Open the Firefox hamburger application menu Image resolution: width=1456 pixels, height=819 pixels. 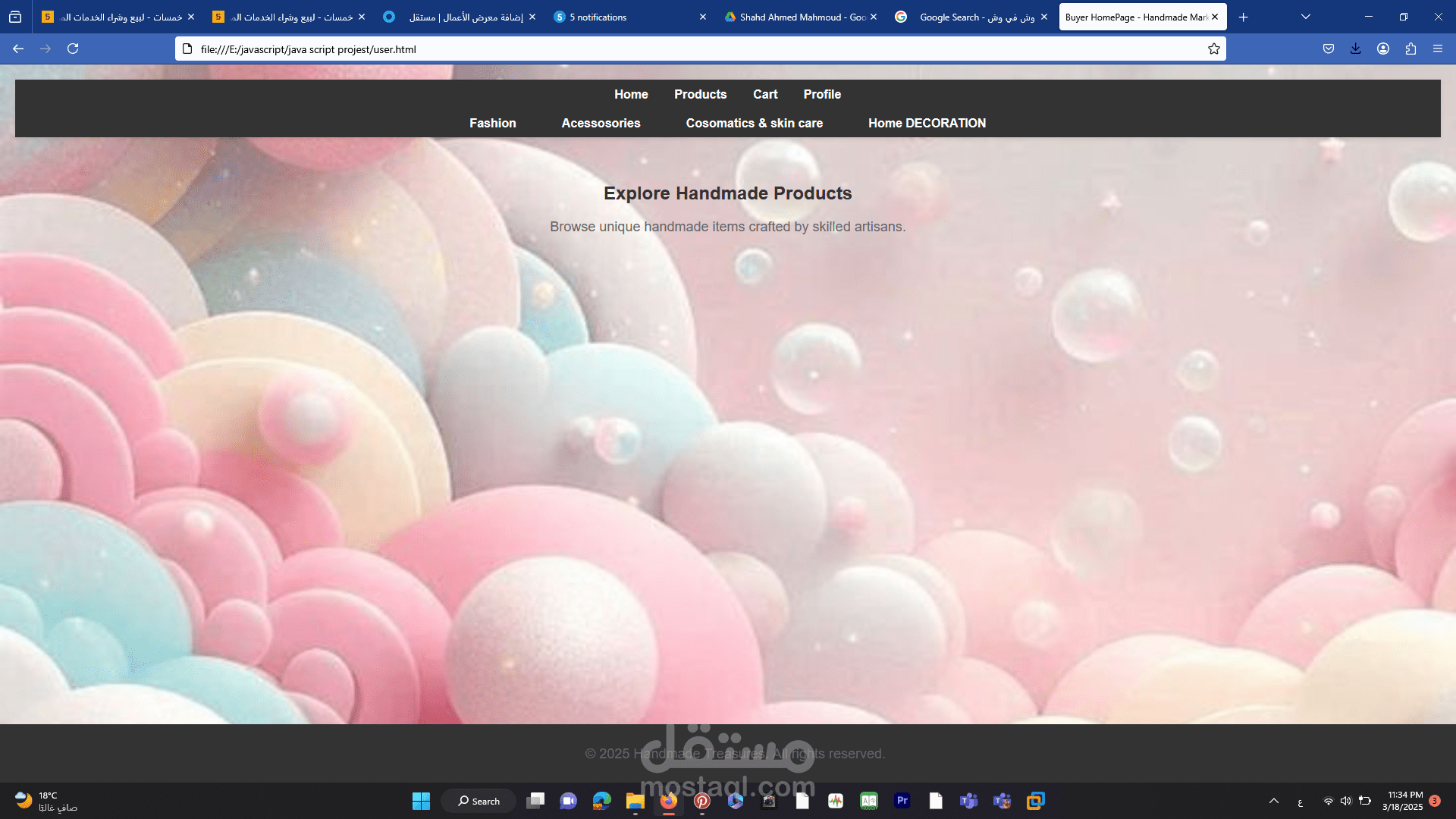(1438, 49)
